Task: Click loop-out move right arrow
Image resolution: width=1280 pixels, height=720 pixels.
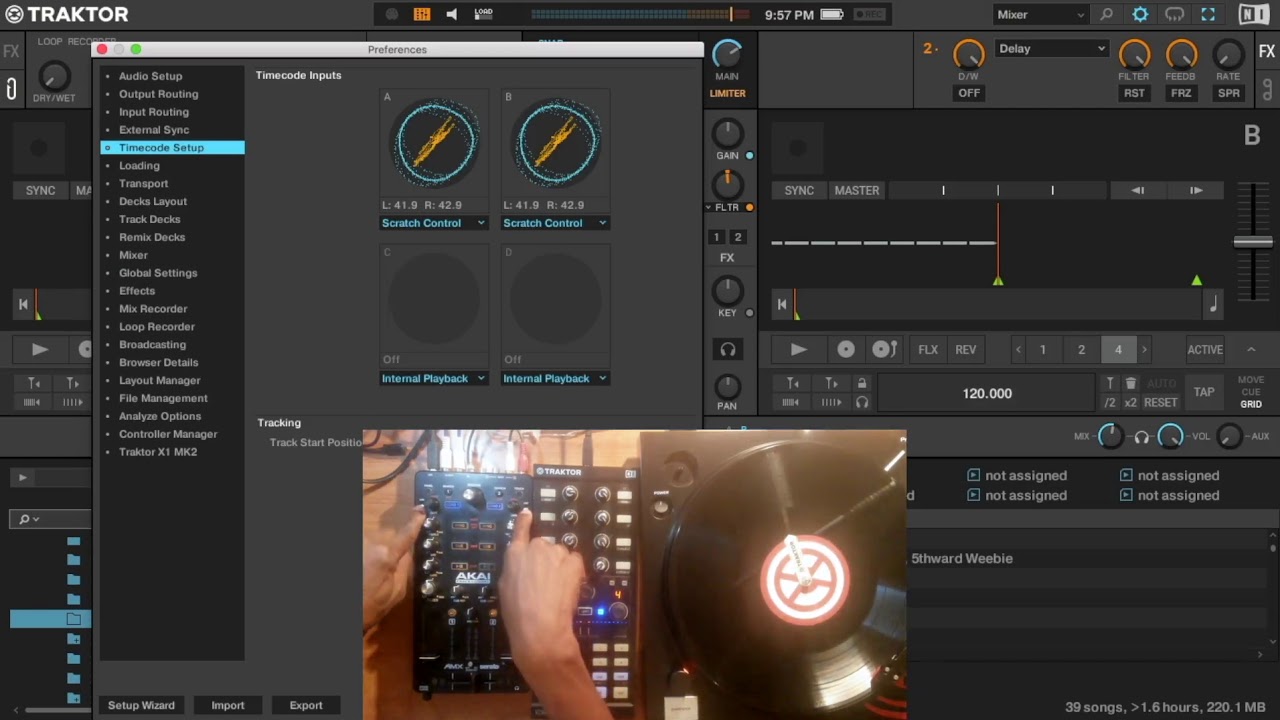Action: tap(1196, 190)
